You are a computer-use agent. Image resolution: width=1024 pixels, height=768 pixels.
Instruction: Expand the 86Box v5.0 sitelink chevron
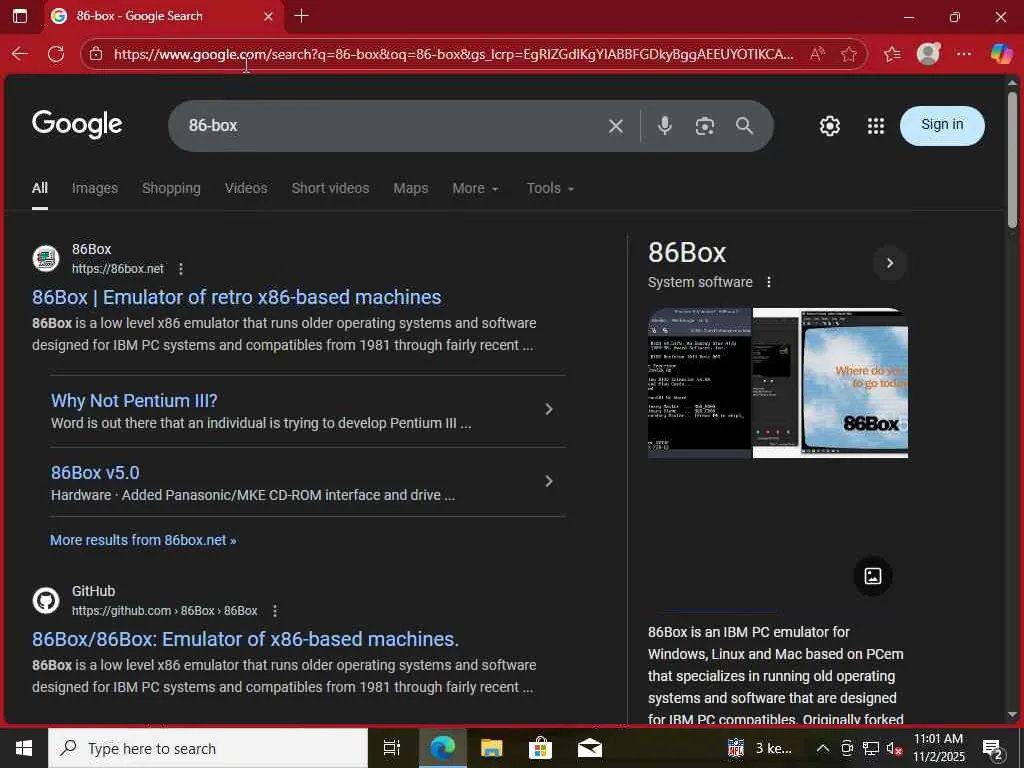click(x=549, y=481)
